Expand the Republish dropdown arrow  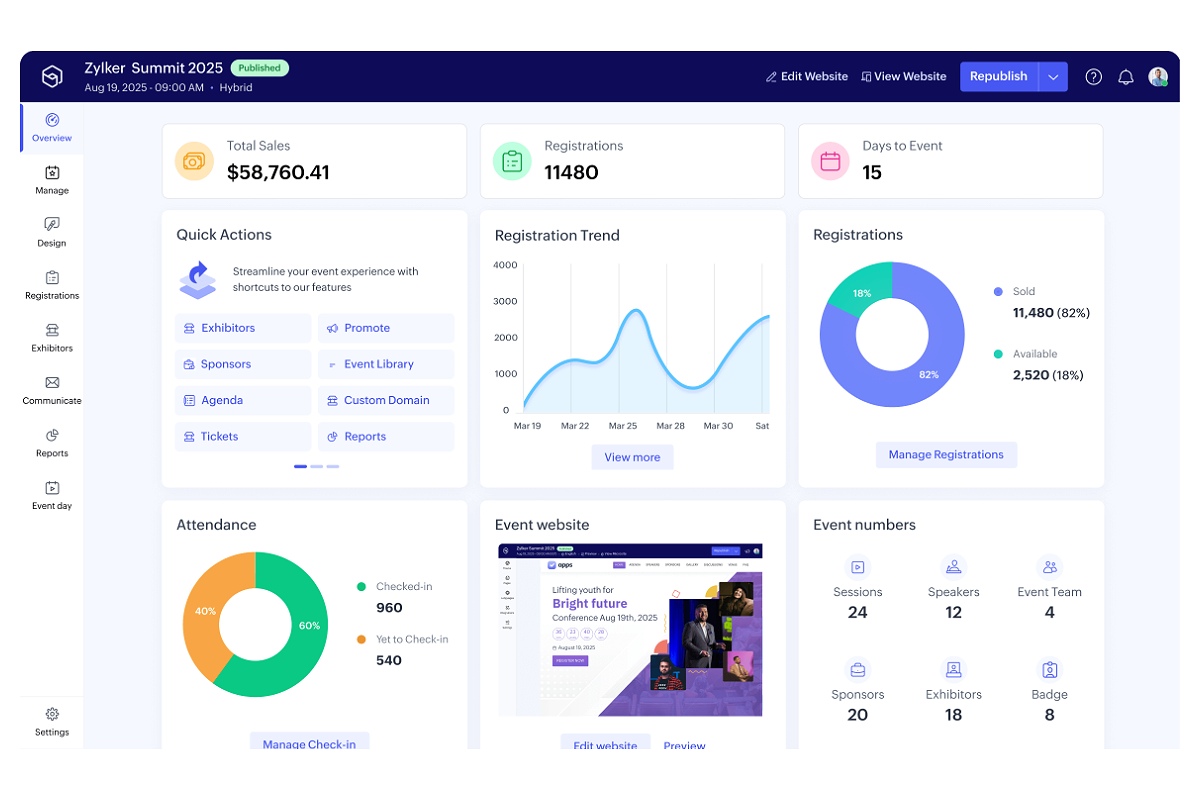[1053, 77]
